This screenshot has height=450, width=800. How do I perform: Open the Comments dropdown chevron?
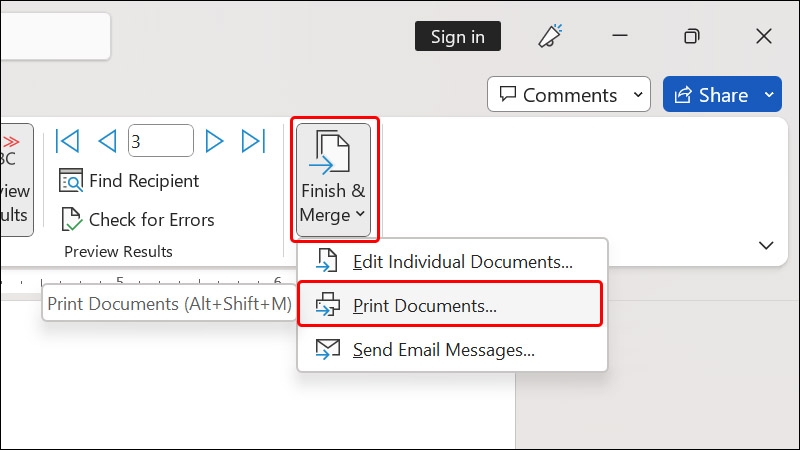[638, 94]
